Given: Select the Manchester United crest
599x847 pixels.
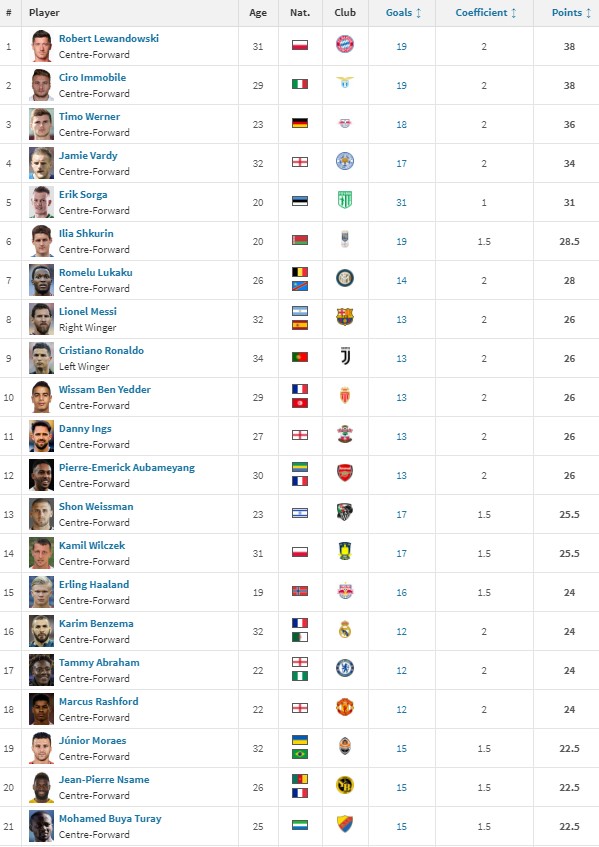Looking at the screenshot, I should point(345,707).
